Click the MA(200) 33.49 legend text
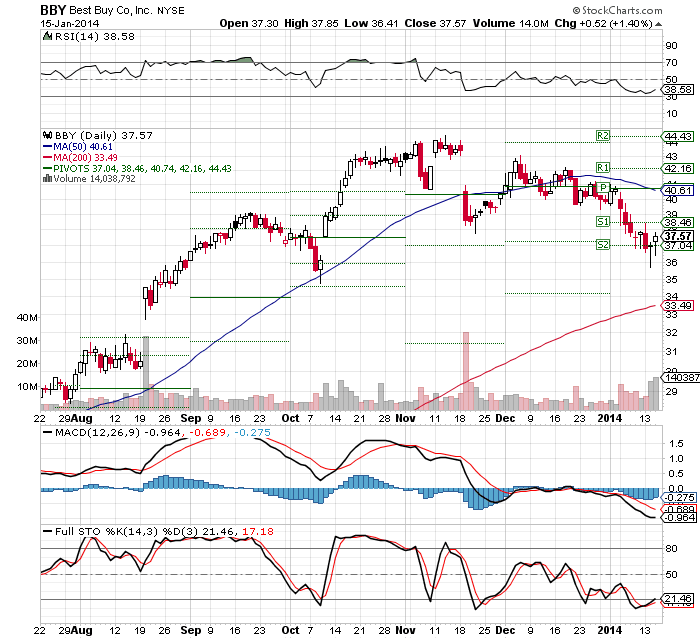This screenshot has height=639, width=700. coord(85,158)
